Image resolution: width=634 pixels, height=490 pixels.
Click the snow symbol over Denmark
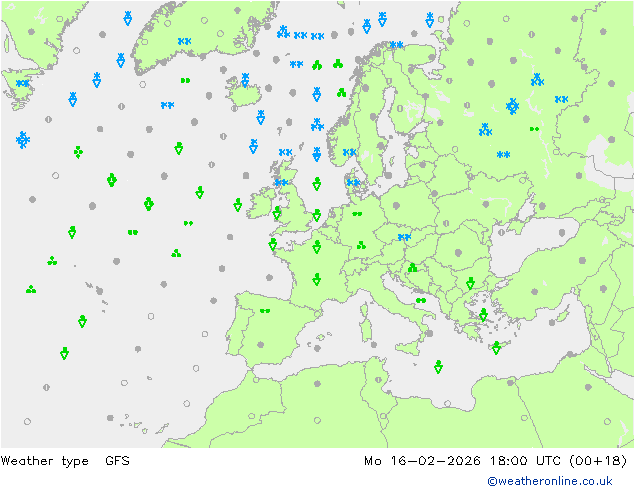[x=353, y=183]
